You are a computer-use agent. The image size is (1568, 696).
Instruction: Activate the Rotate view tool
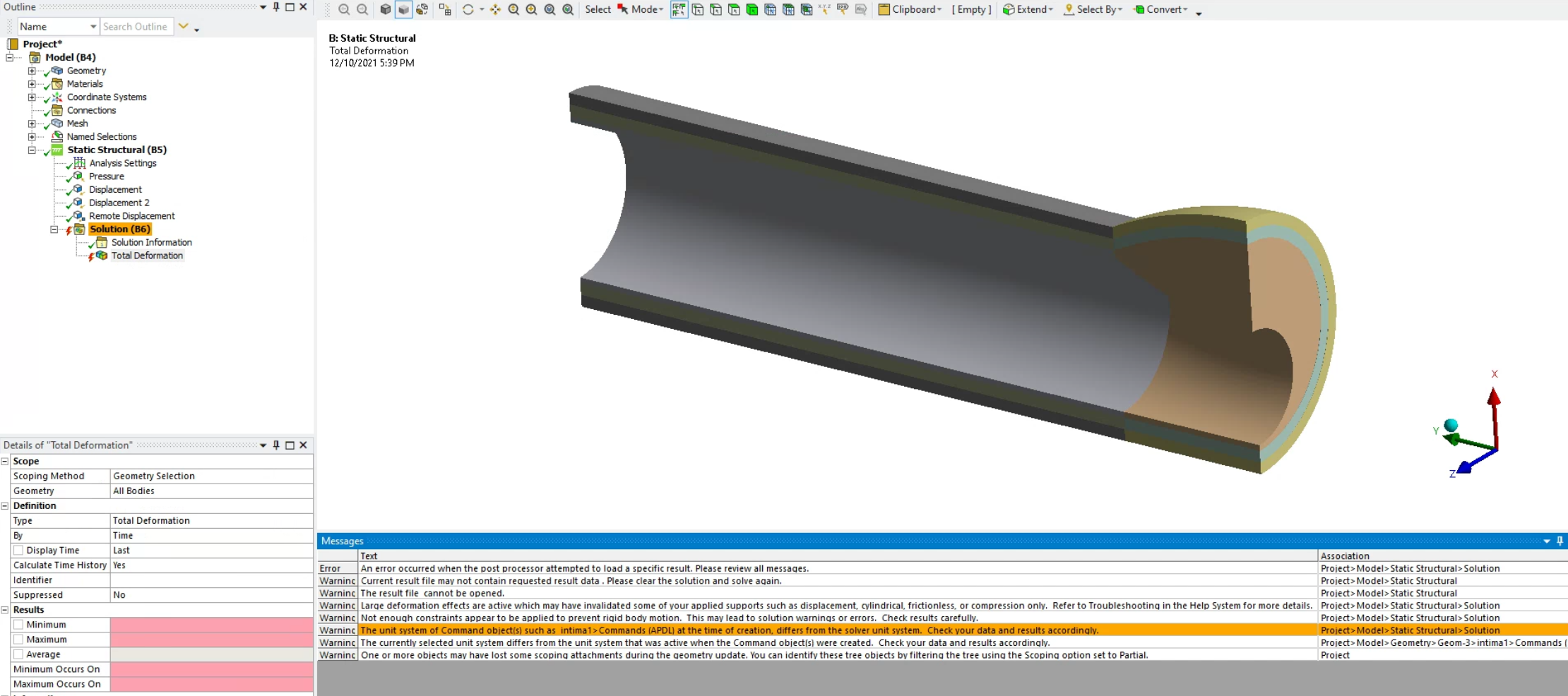[468, 9]
